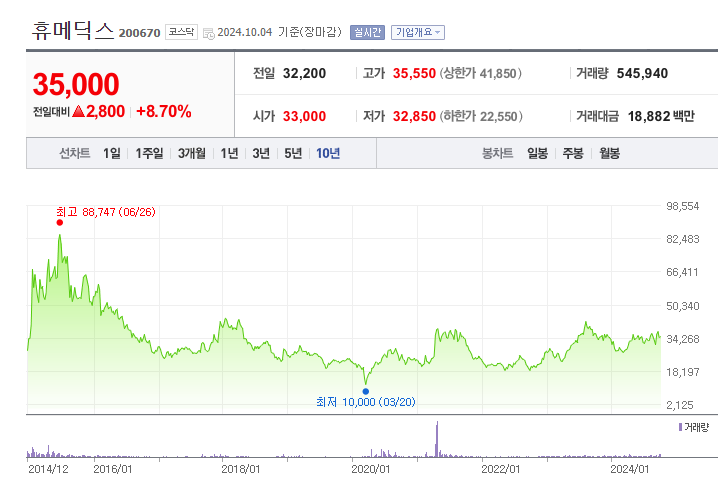
Task: Switch to 월봉 monthly candle chart
Action: tap(609, 153)
